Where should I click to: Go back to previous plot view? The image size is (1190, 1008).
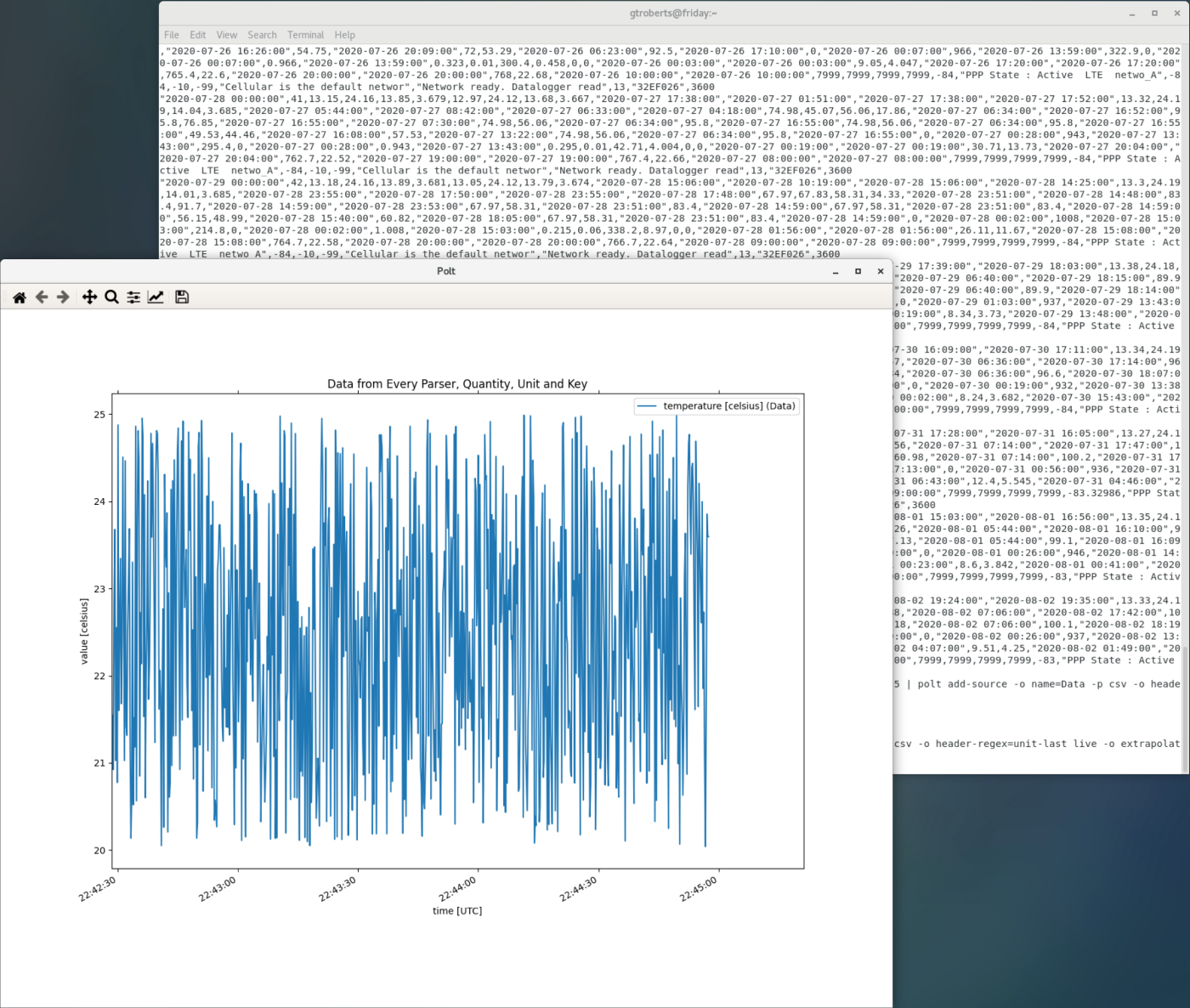tap(42, 297)
